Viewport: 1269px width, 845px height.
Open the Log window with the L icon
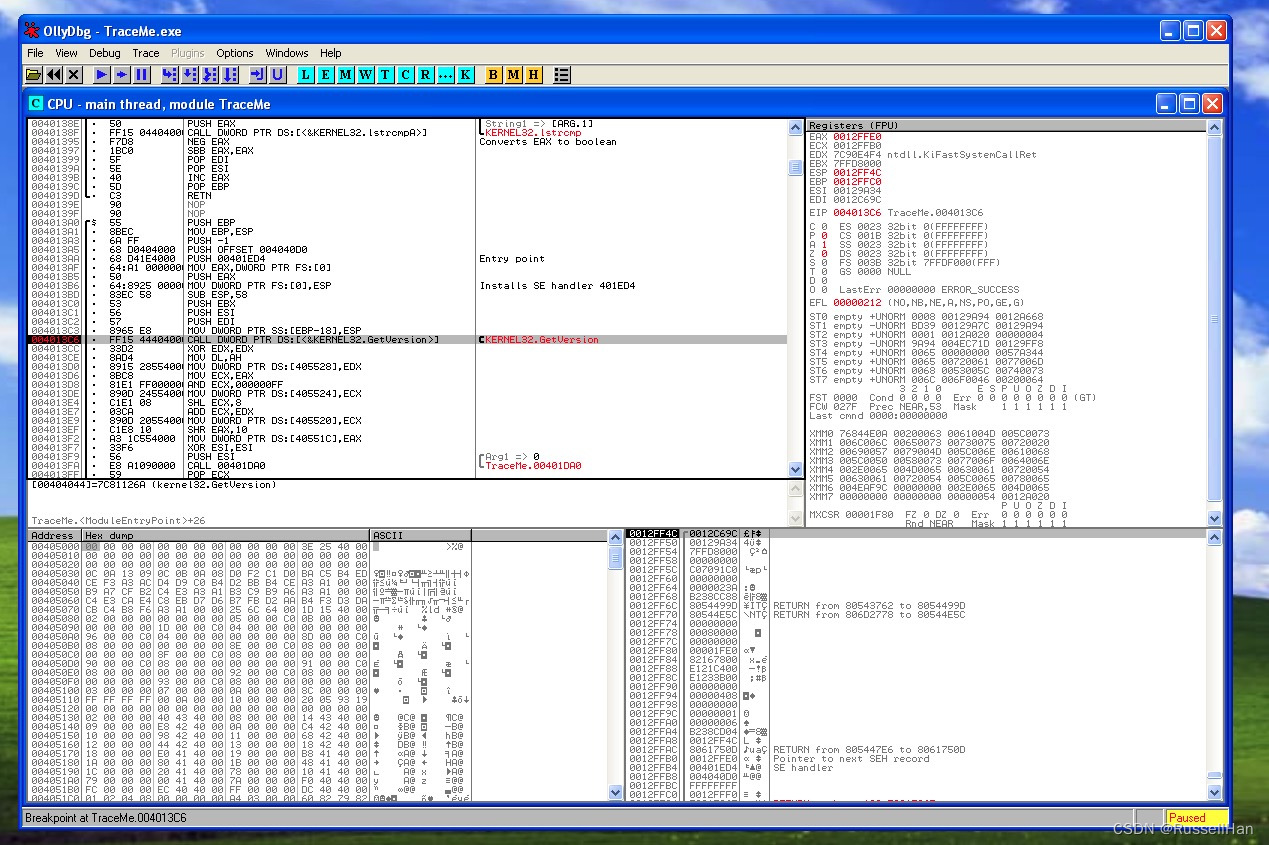coord(306,75)
